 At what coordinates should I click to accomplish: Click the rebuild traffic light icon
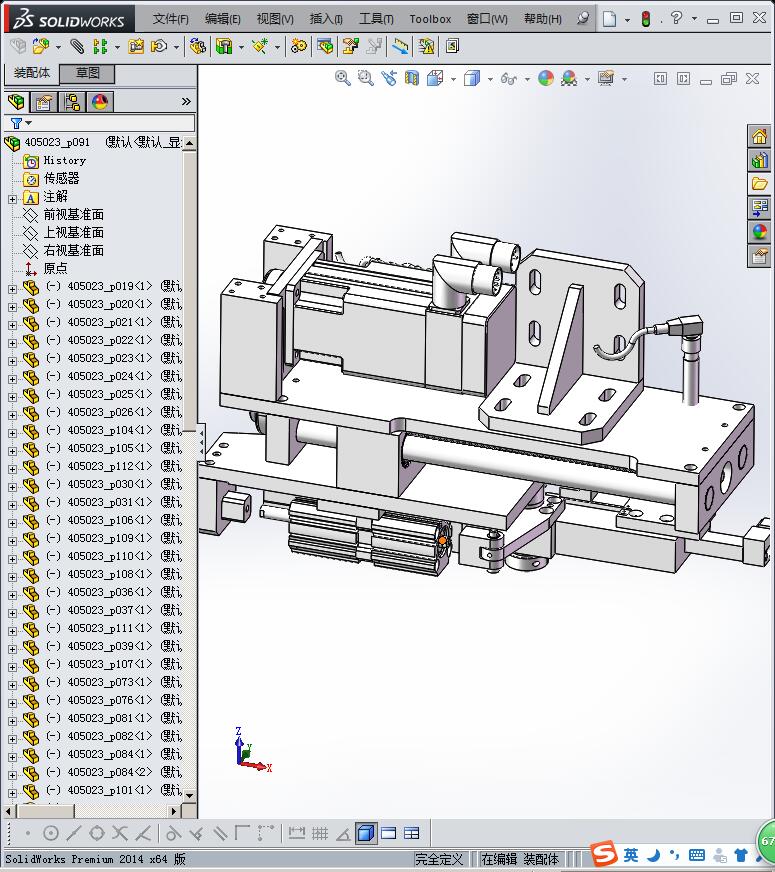645,19
